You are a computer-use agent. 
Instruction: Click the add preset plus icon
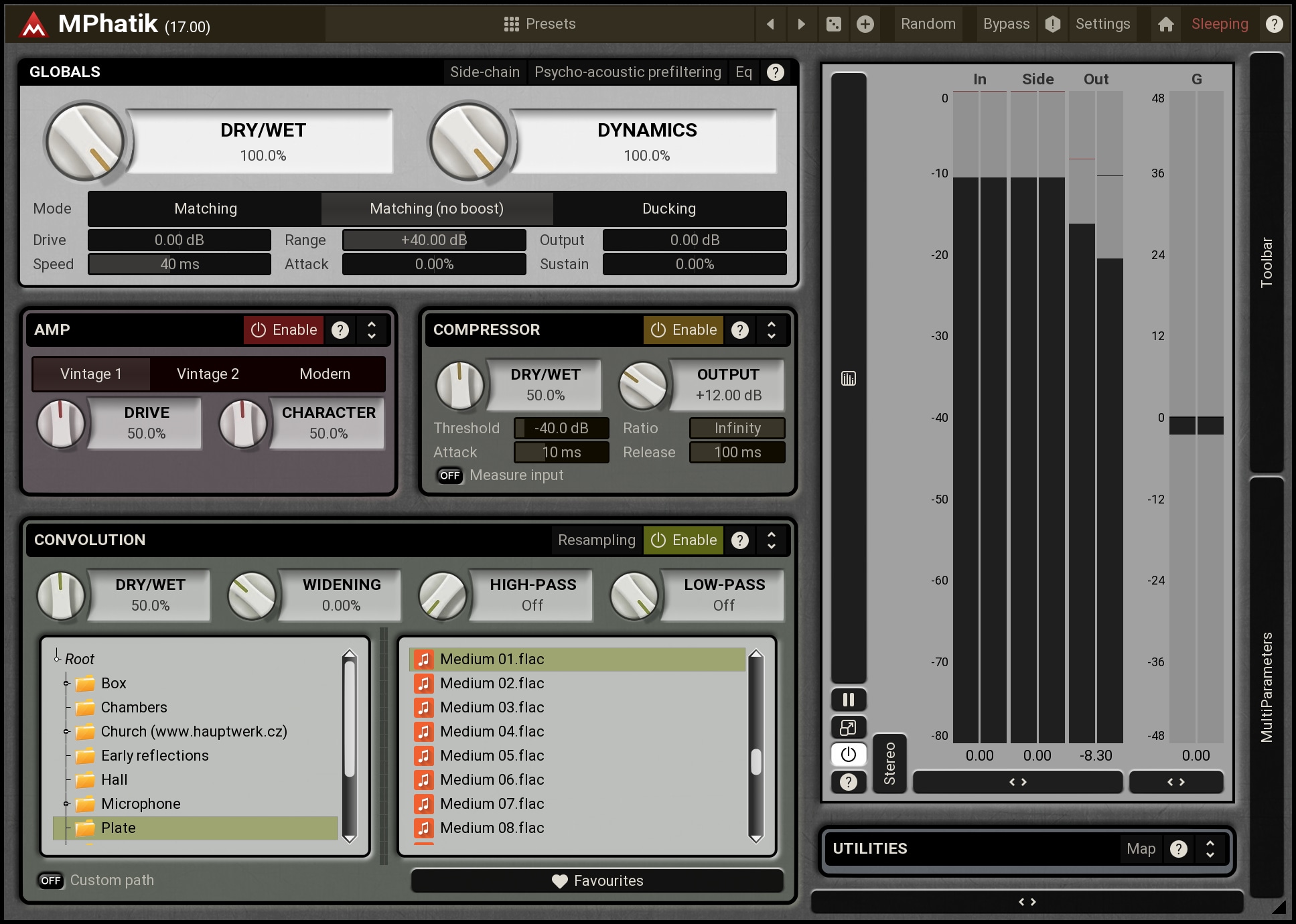pos(865,24)
